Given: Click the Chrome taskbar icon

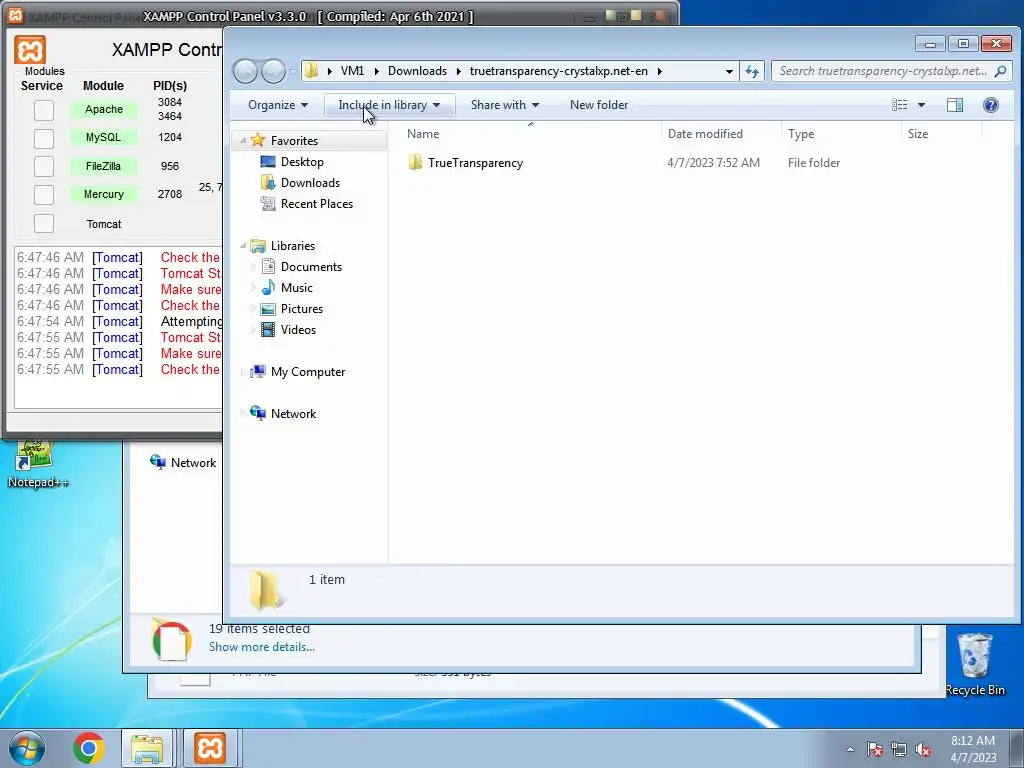Looking at the screenshot, I should (89, 748).
